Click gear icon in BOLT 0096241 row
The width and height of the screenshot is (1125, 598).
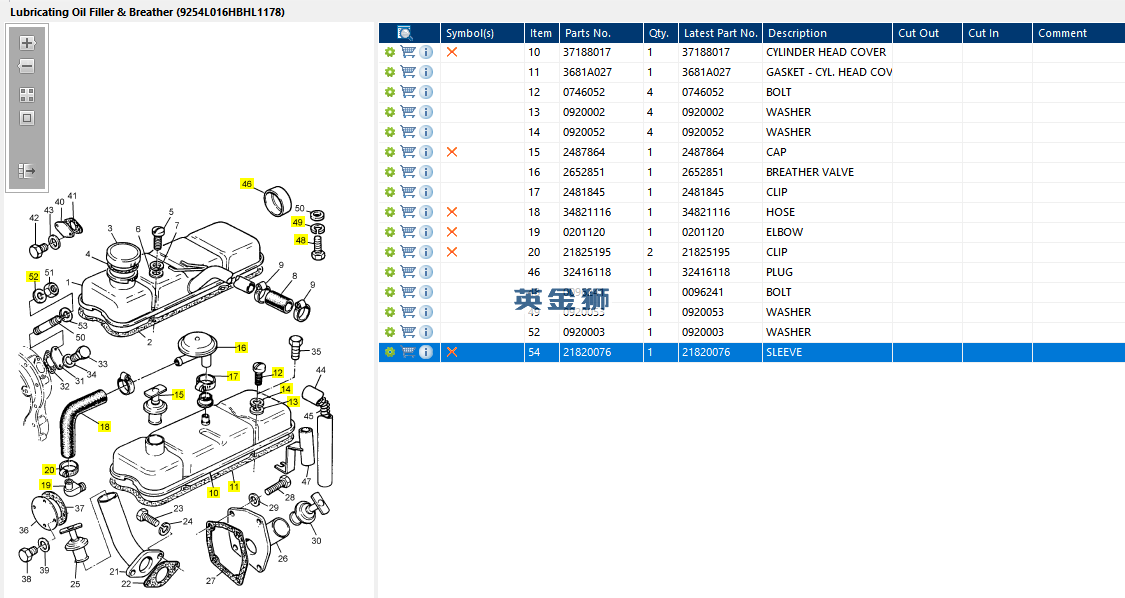[390, 292]
